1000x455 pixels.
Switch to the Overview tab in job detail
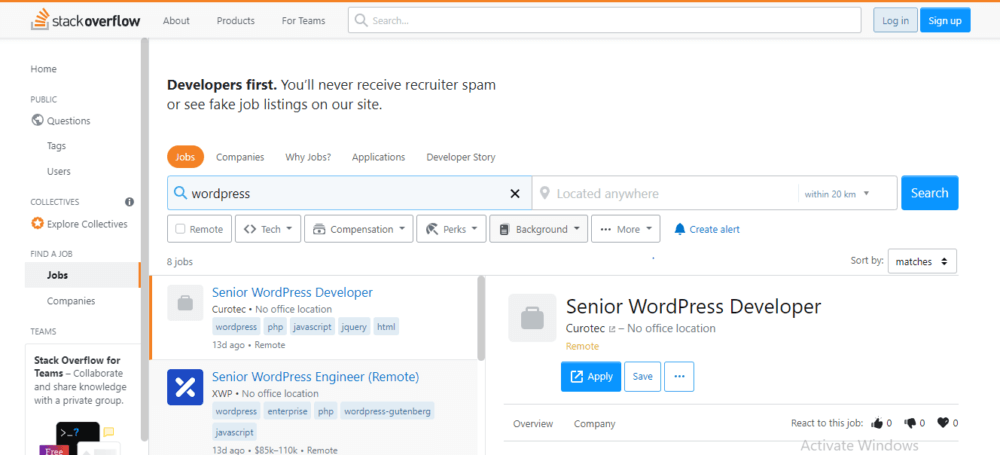[x=533, y=424]
